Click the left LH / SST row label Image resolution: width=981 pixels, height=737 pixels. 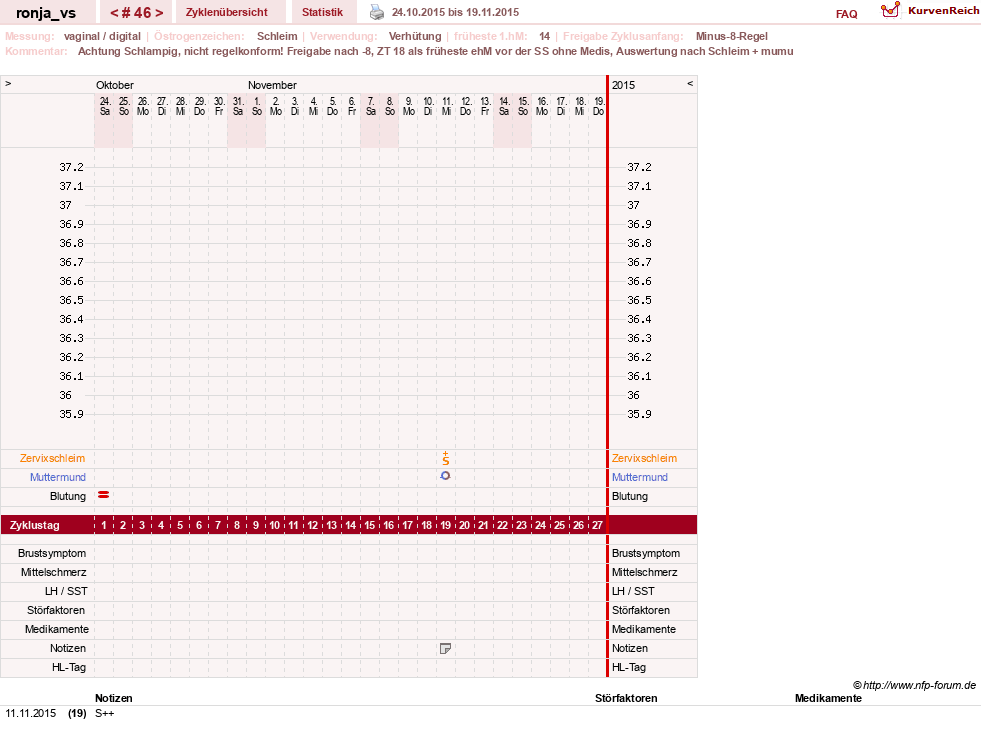(x=66, y=591)
